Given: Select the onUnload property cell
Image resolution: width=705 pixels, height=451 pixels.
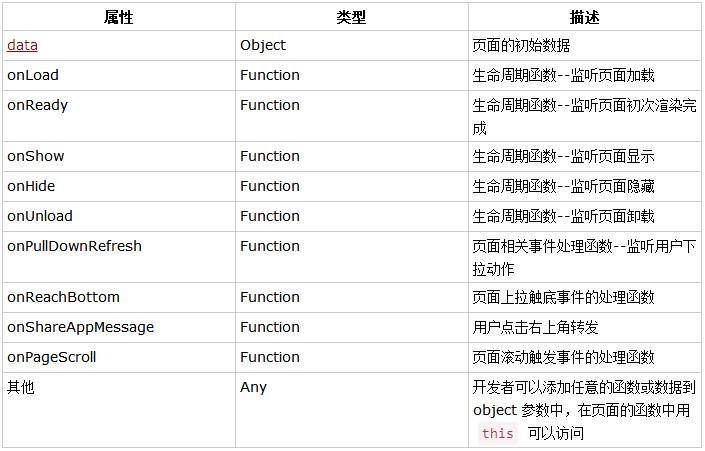Looking at the screenshot, I should pyautogui.click(x=119, y=217).
